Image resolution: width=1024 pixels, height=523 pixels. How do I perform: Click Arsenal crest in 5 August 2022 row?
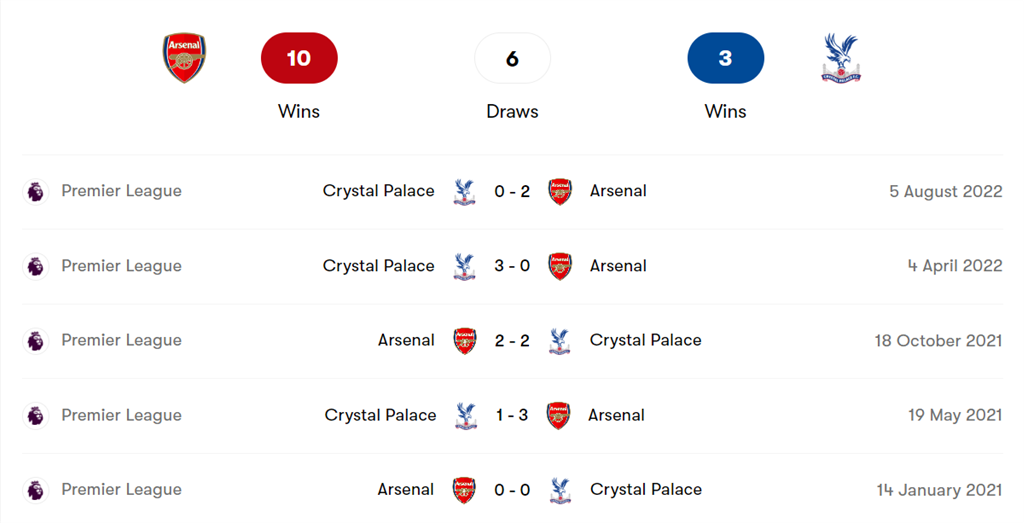(x=560, y=191)
